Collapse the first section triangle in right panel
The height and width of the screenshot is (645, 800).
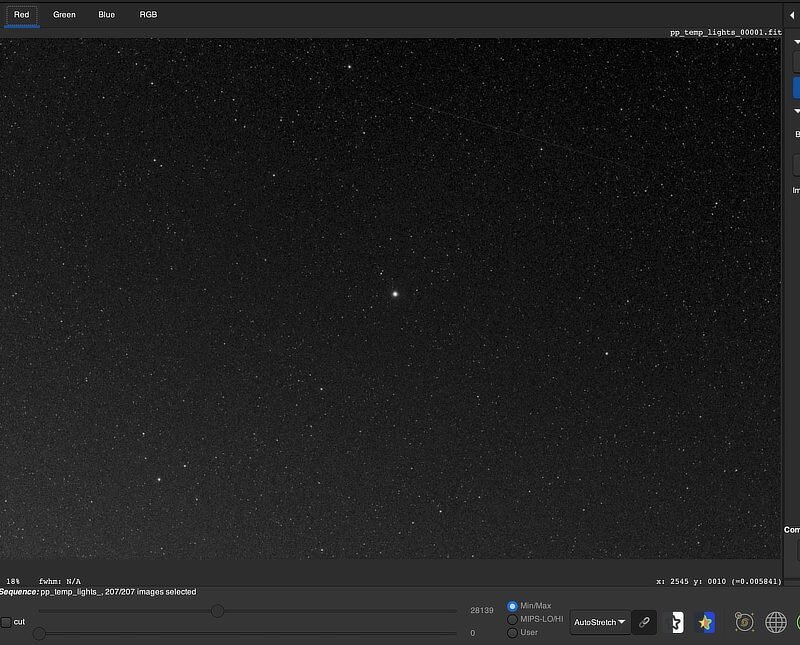(796, 42)
